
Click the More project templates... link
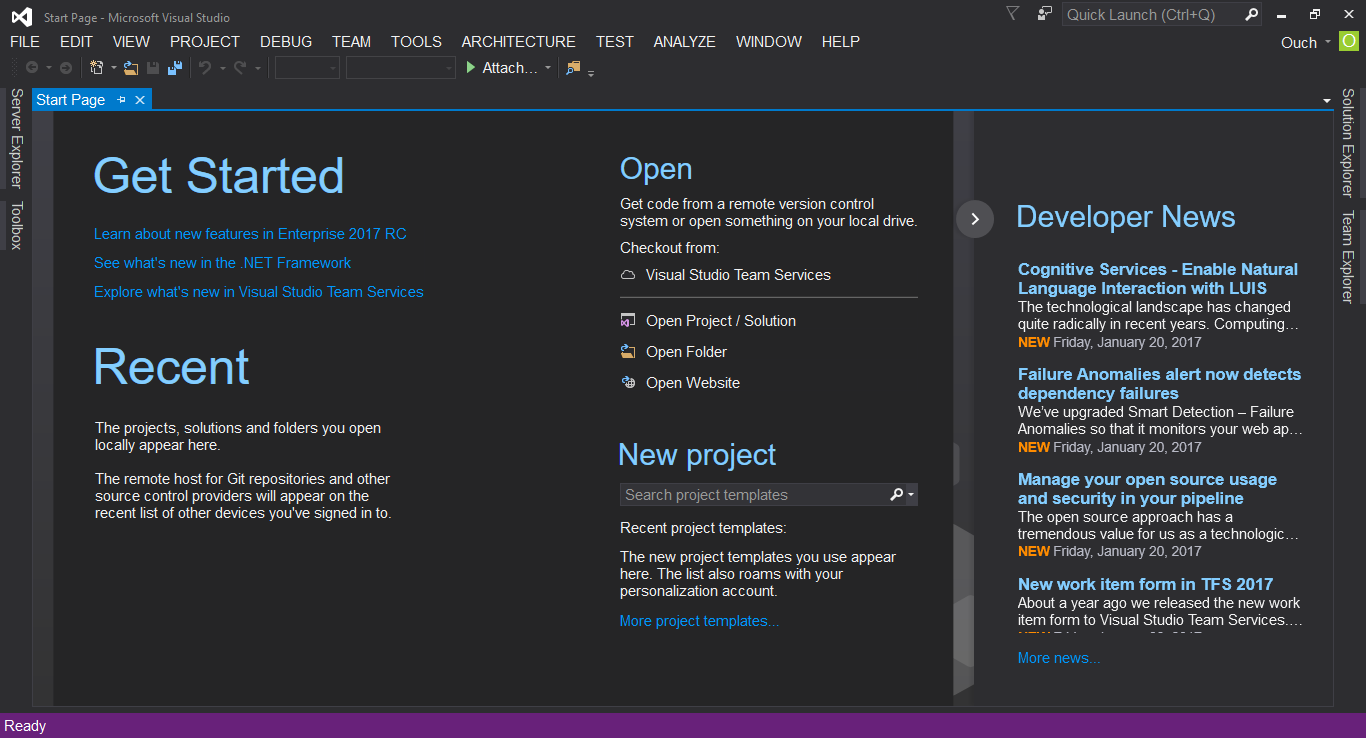coord(699,621)
